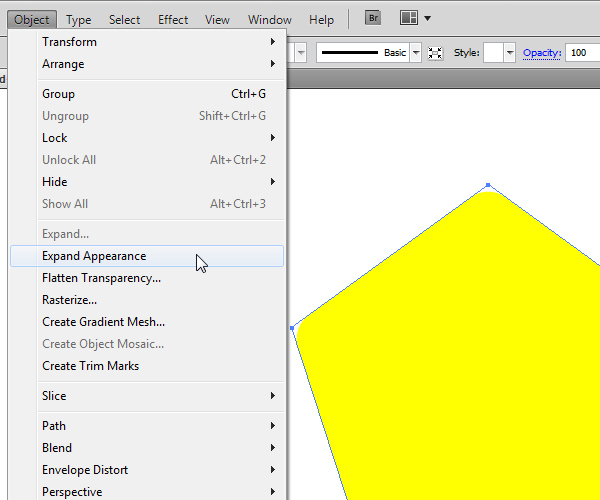This screenshot has width=600, height=500.
Task: Choose the Ungroup menu entry
Action: pos(147,116)
